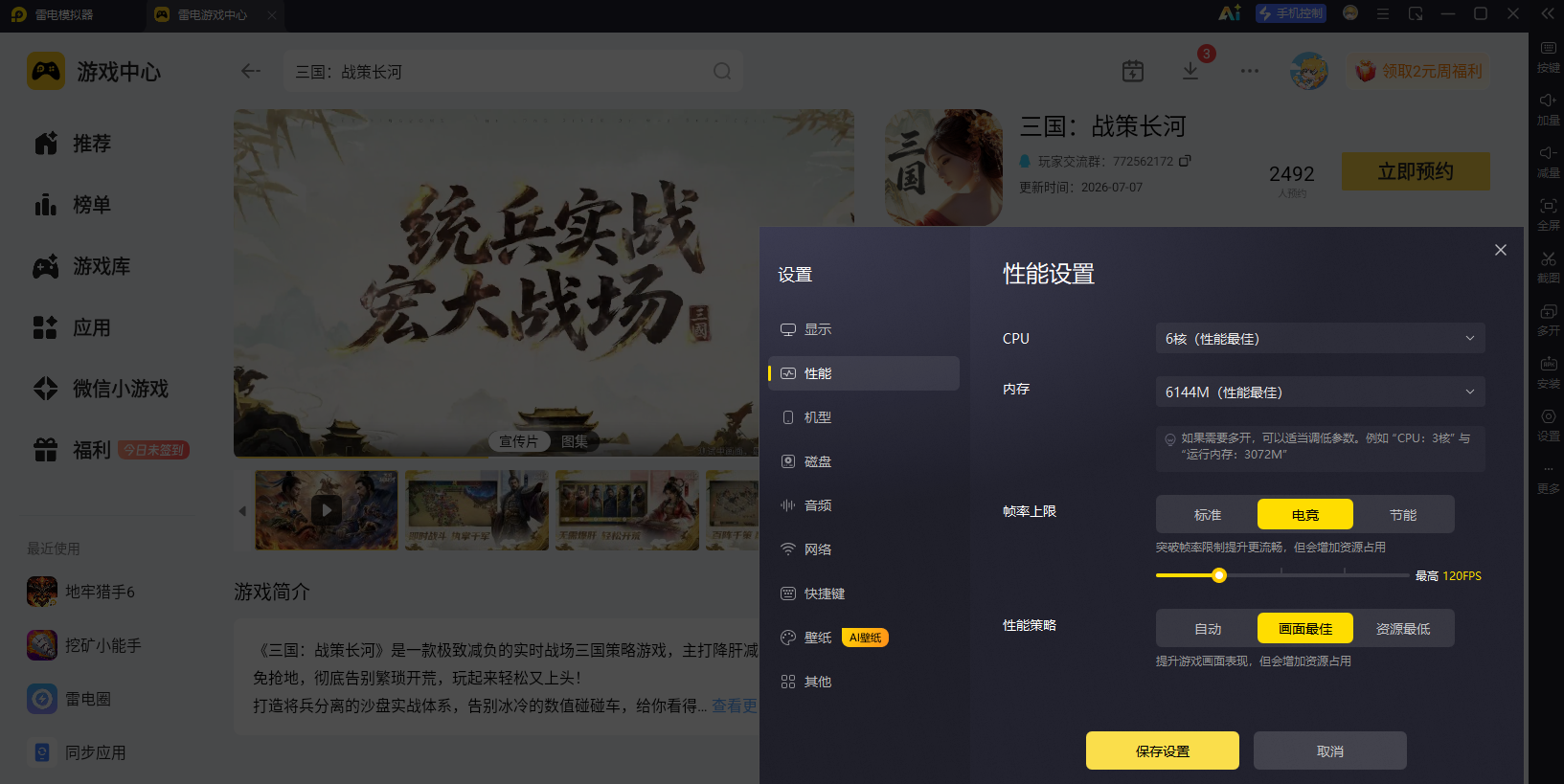Open the 显示 settings section
Image resolution: width=1564 pixels, height=784 pixels.
point(864,329)
